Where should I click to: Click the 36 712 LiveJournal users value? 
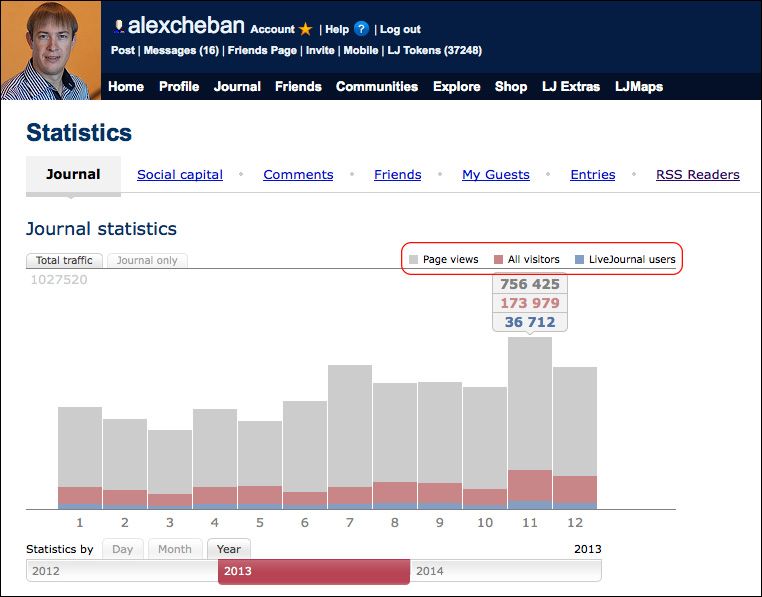click(x=530, y=322)
